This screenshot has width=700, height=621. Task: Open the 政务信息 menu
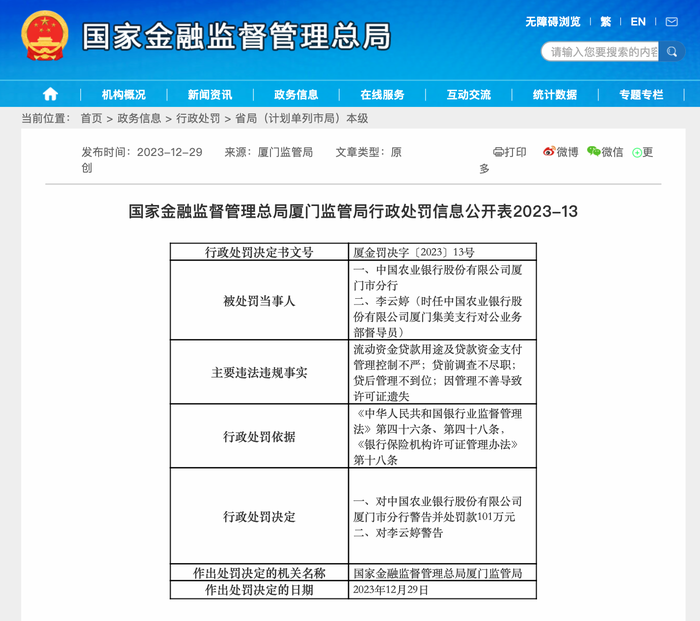tap(296, 95)
